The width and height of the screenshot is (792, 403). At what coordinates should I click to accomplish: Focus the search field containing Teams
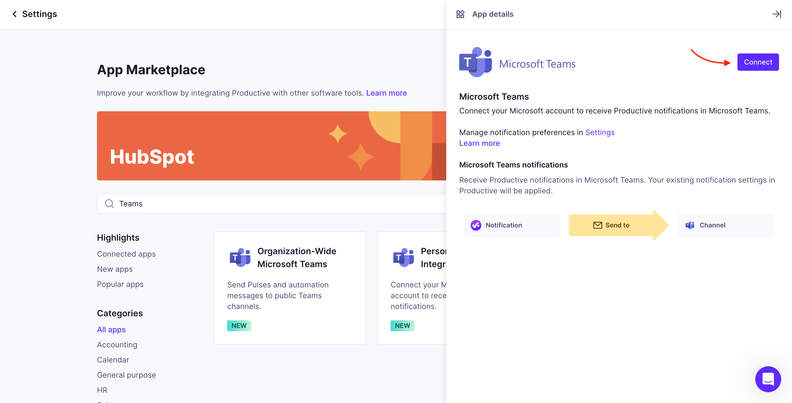tap(272, 204)
